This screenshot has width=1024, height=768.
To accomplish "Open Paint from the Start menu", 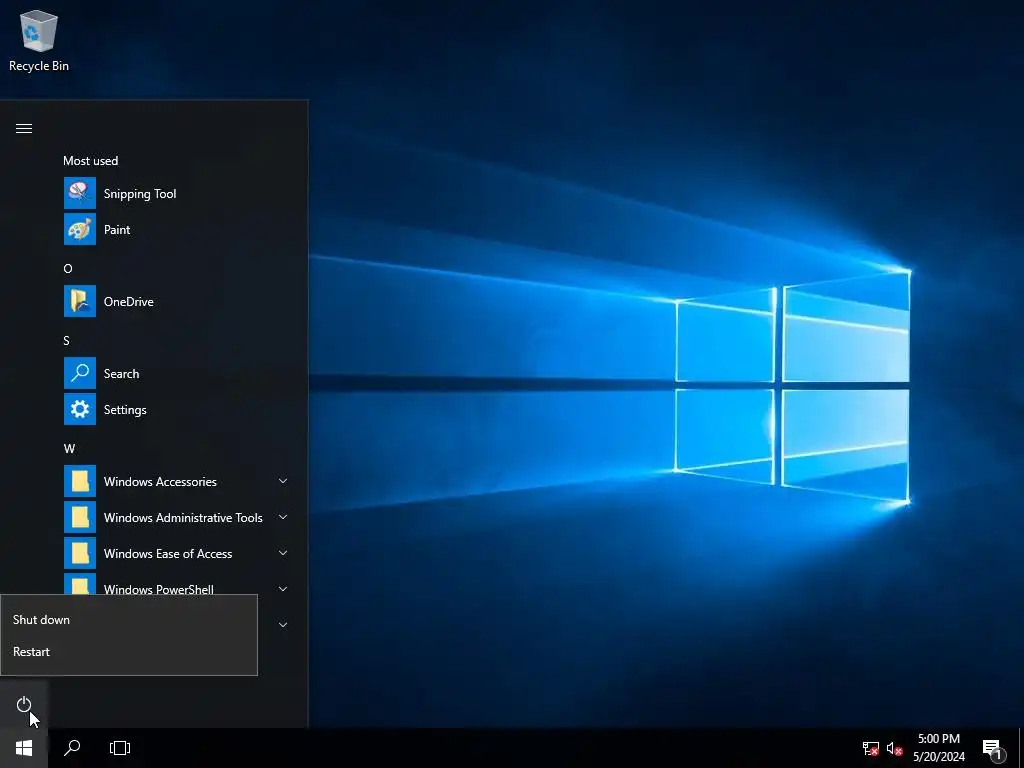I will point(177,229).
